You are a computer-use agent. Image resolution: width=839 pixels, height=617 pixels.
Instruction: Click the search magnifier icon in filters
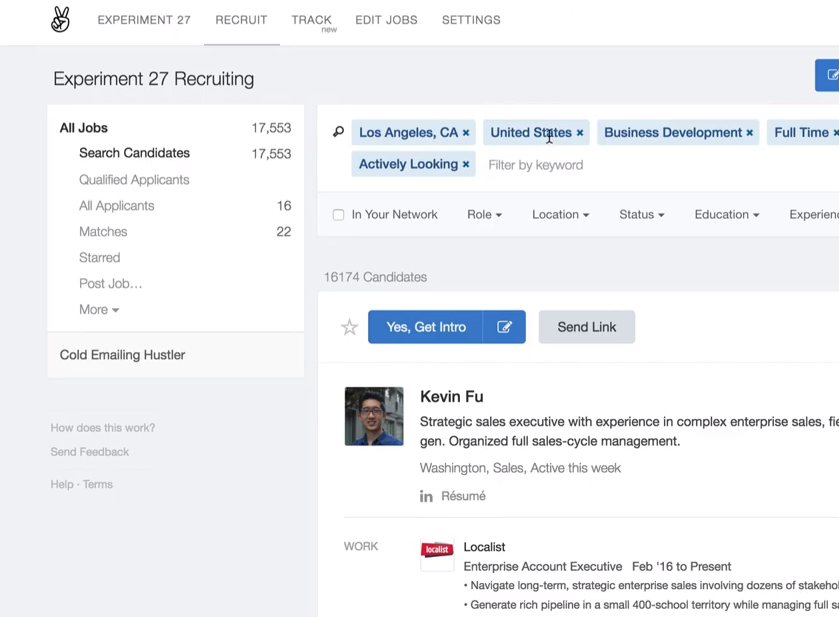pyautogui.click(x=339, y=132)
